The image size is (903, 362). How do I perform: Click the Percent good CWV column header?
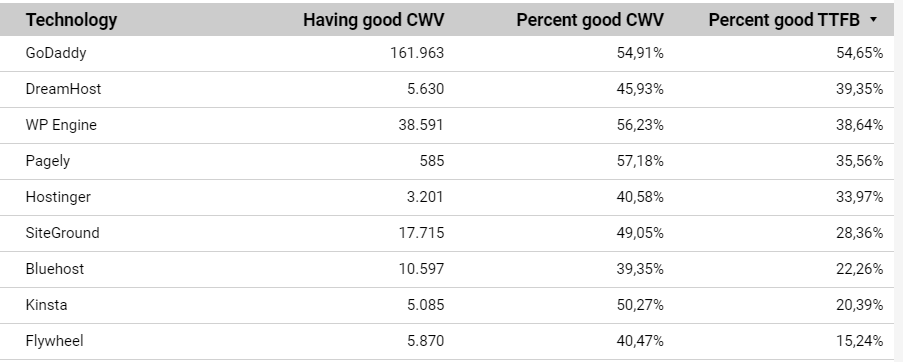(x=590, y=20)
